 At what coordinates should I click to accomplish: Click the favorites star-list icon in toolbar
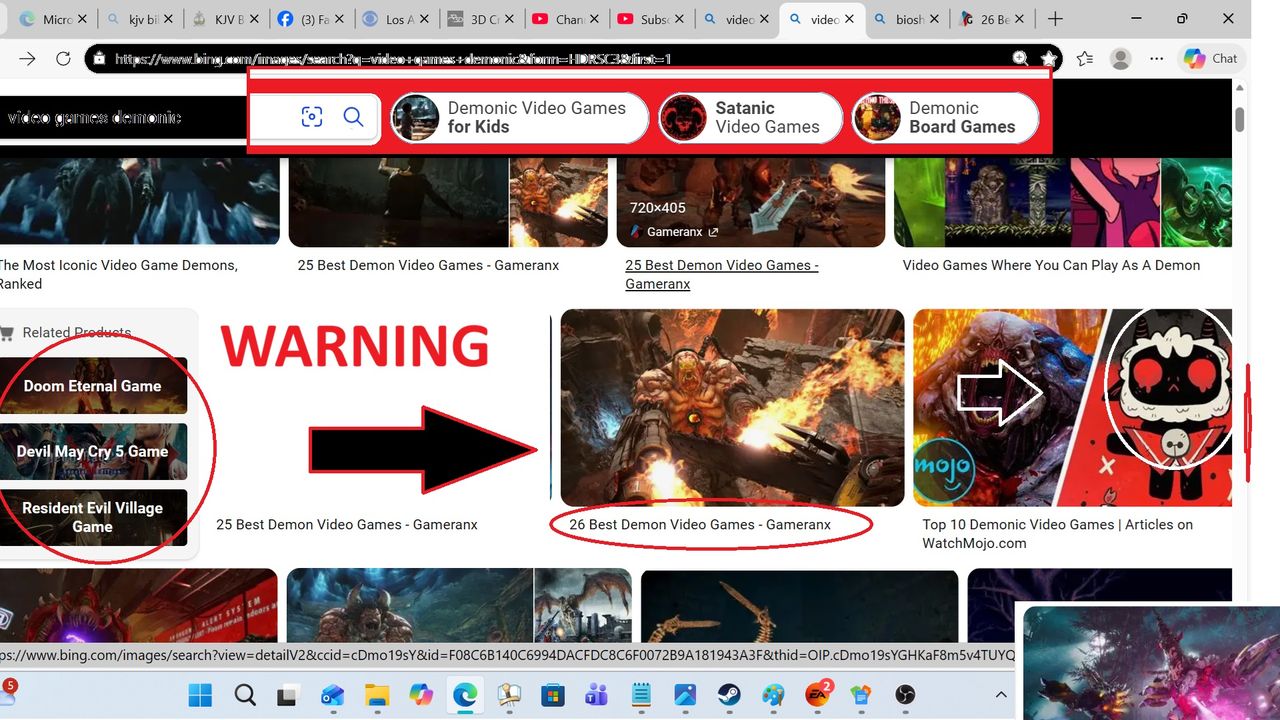pyautogui.click(x=1085, y=59)
